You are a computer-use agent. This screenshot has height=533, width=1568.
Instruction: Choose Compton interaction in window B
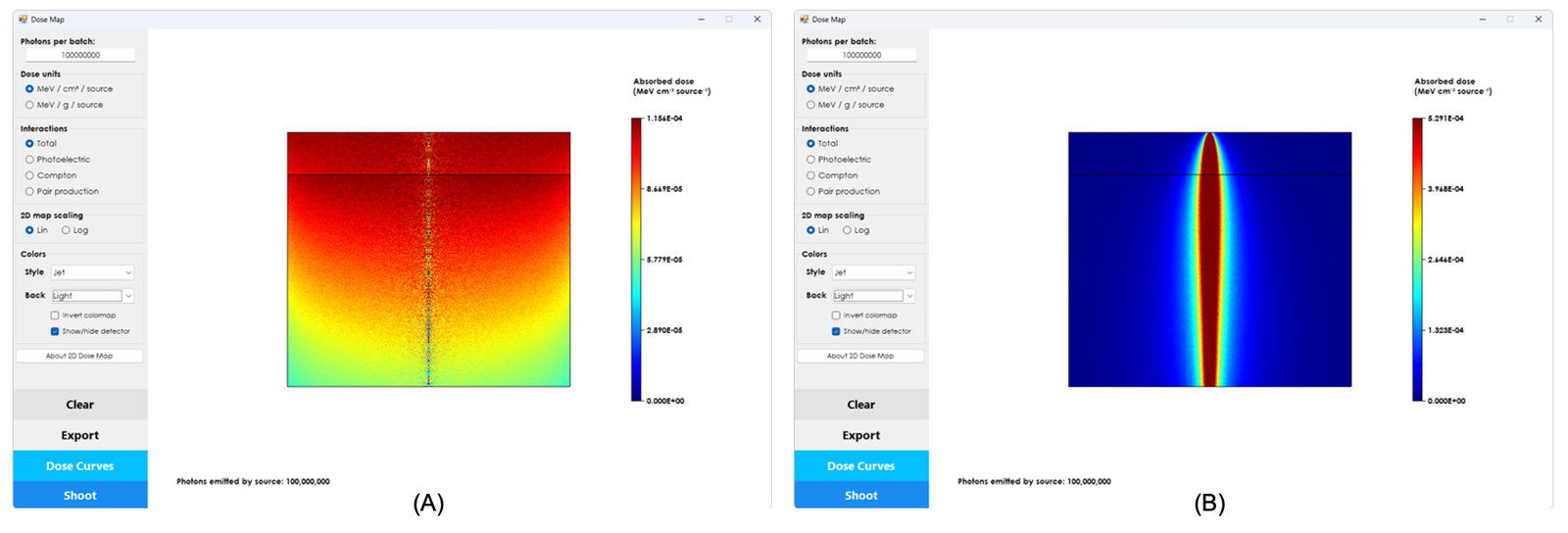[x=833, y=175]
